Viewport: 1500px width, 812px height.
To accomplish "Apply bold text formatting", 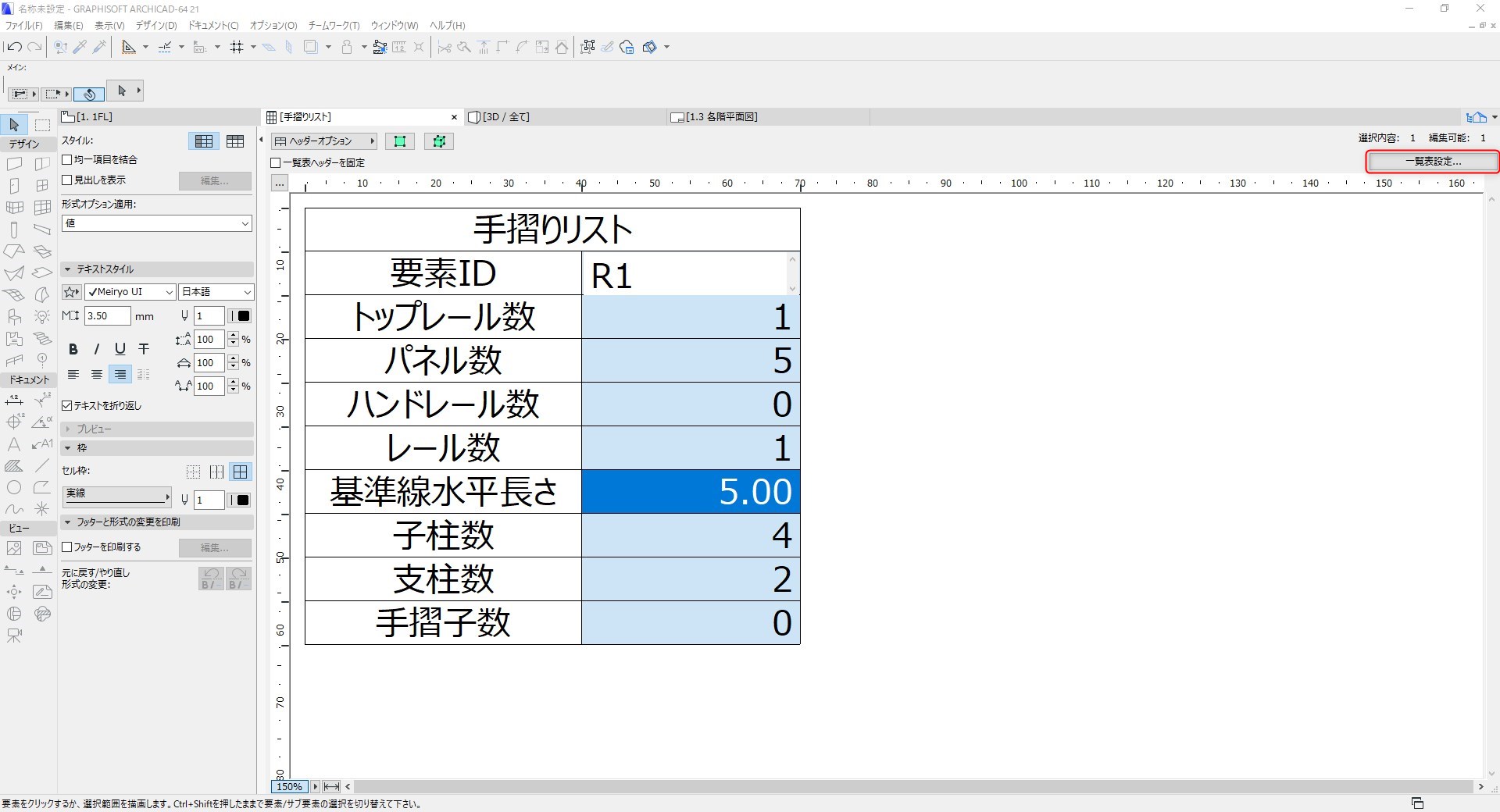I will click(73, 349).
